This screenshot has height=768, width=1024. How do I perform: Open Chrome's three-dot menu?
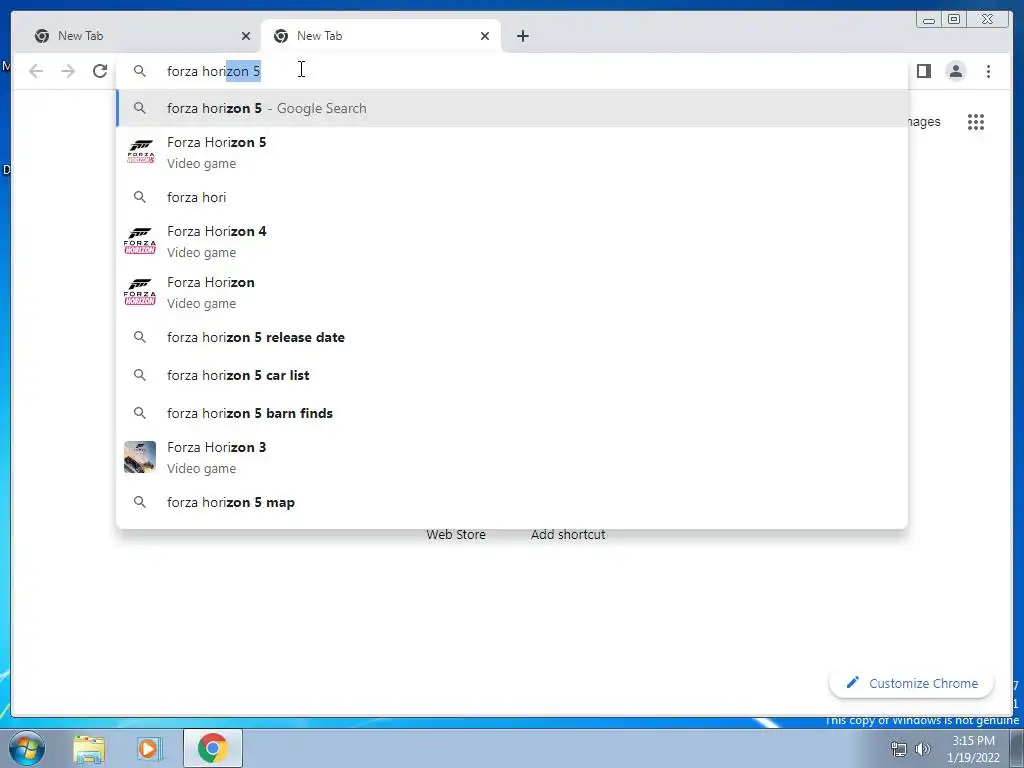988,71
